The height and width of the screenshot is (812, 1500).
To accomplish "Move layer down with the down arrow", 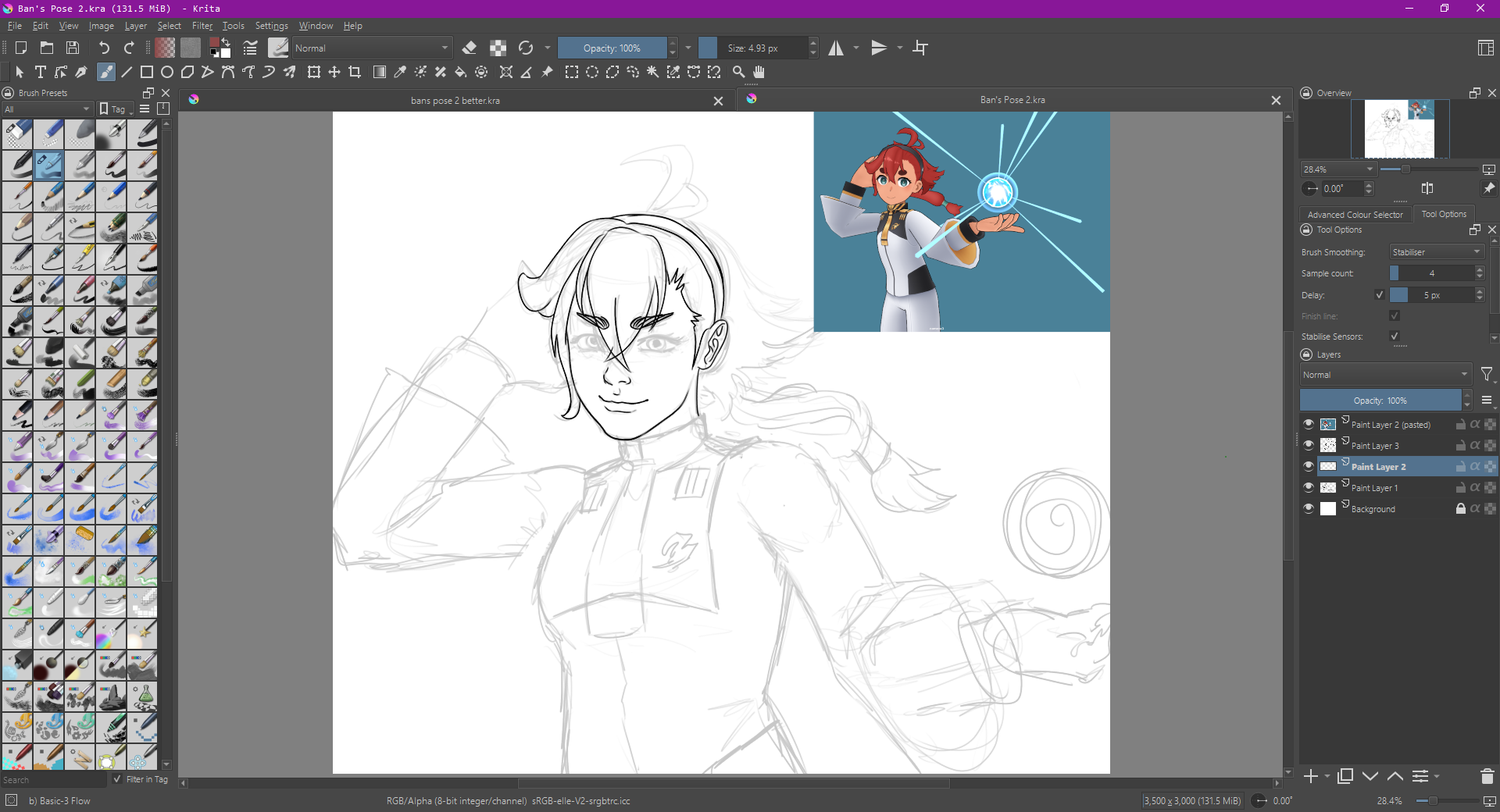I will tap(1370, 776).
